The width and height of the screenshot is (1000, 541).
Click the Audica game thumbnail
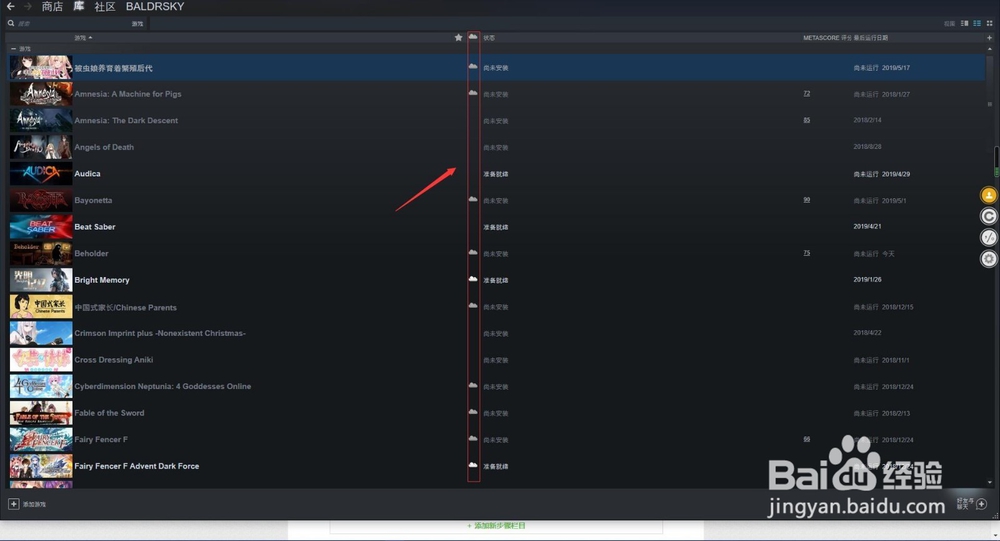(41, 174)
